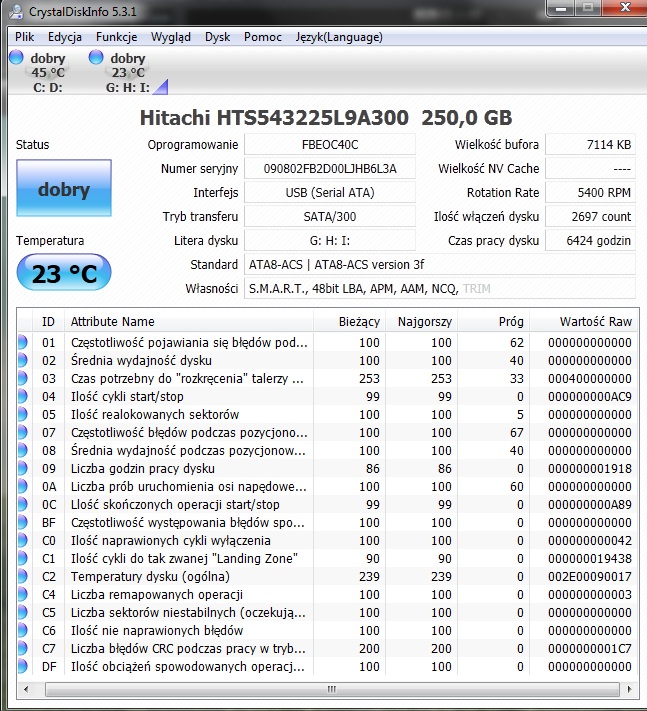Click status icon for attribute 01

pyautogui.click(x=23, y=342)
